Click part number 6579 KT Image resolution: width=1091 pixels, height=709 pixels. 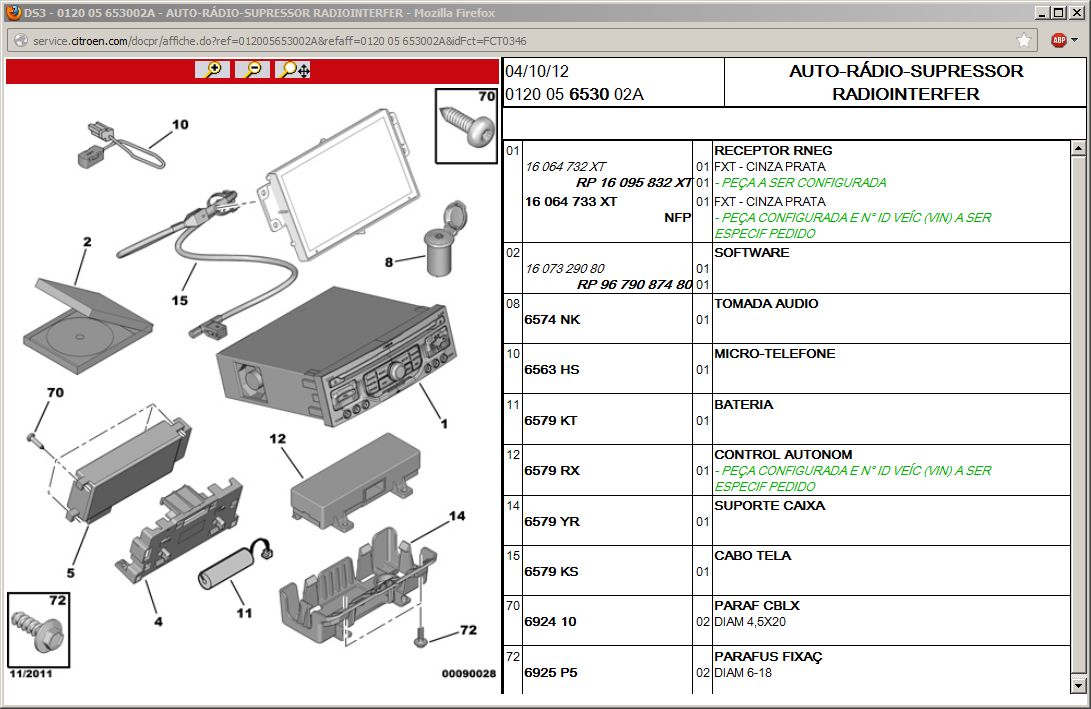pyautogui.click(x=550, y=421)
